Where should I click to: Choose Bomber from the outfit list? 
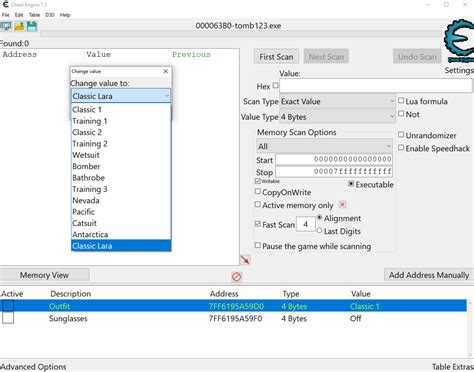121,166
